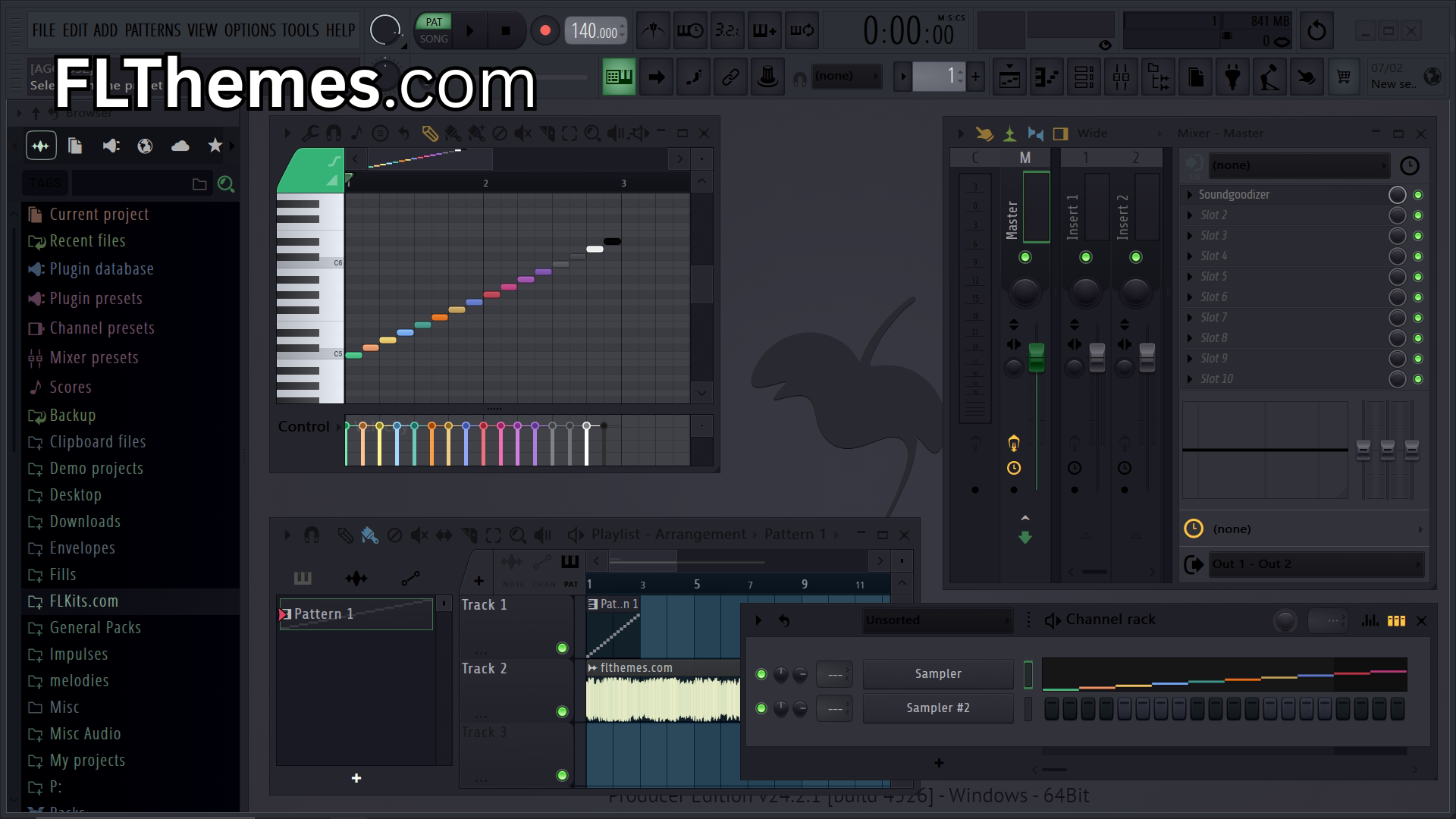Open the Piano roll view from main toolbar
This screenshot has height=819, width=1456.
pyautogui.click(x=1046, y=77)
